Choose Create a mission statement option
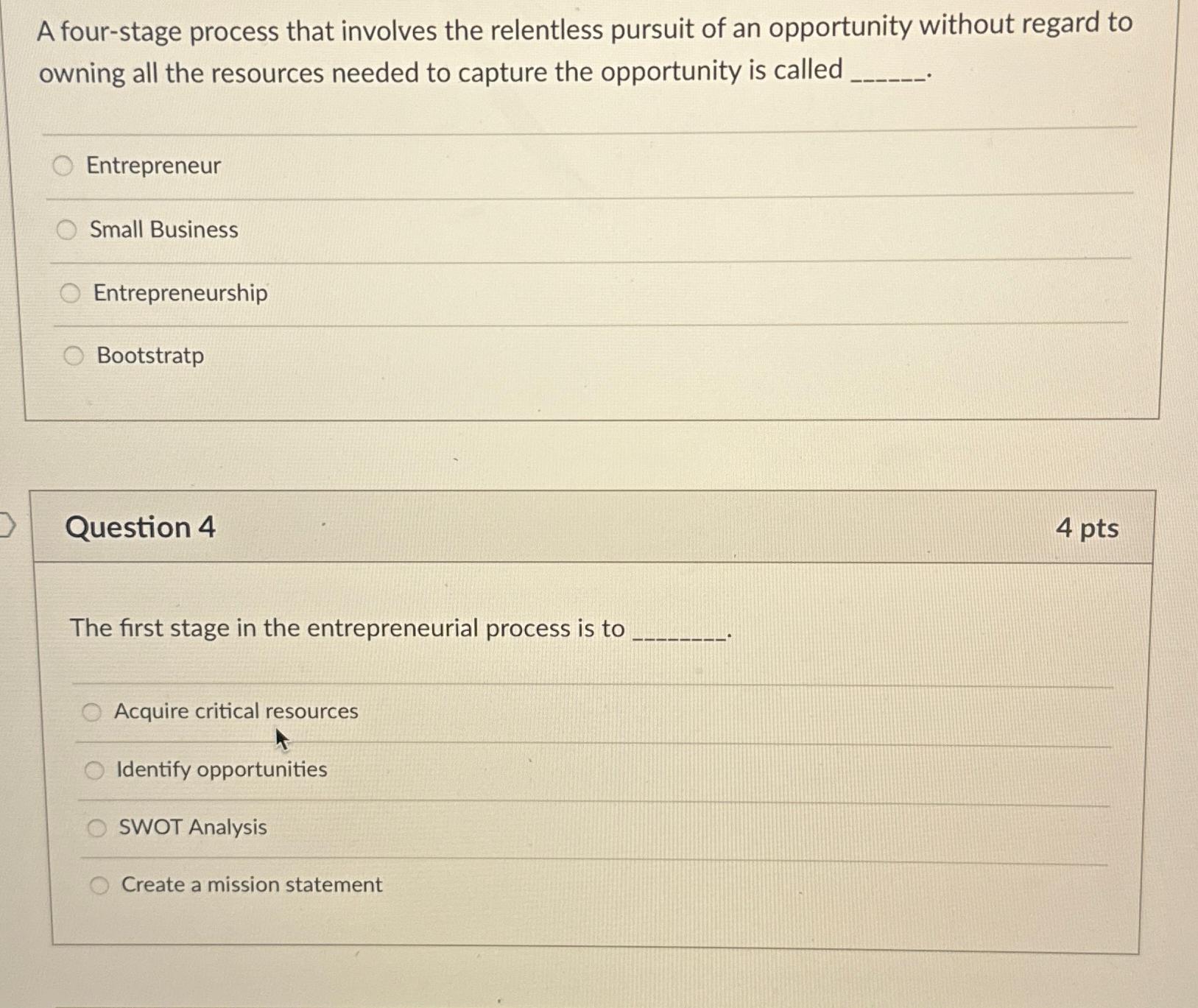1198x1008 pixels. coord(100,884)
